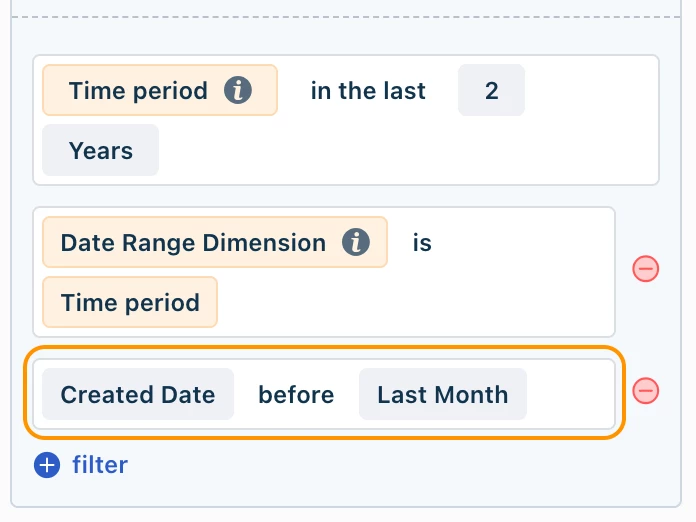Select the Created Date field chip
Image resolution: width=696 pixels, height=522 pixels.
click(138, 394)
